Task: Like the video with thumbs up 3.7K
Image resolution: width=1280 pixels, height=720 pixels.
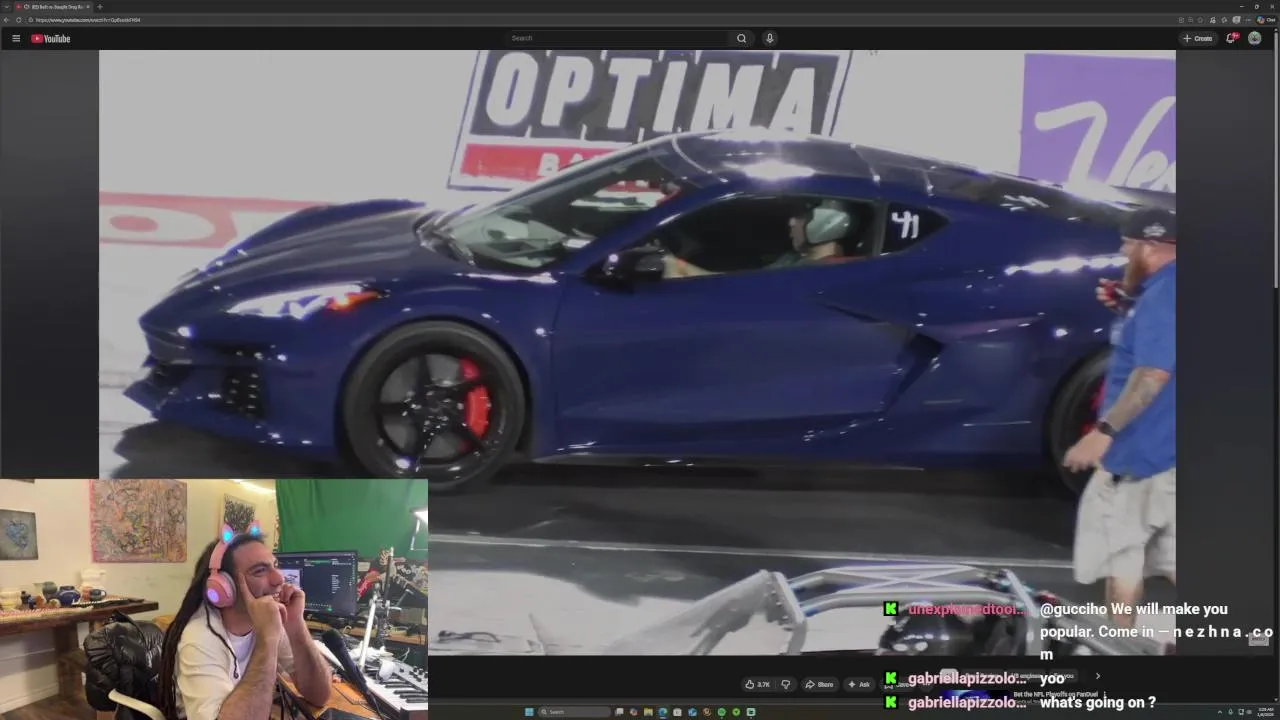Action: (x=757, y=684)
